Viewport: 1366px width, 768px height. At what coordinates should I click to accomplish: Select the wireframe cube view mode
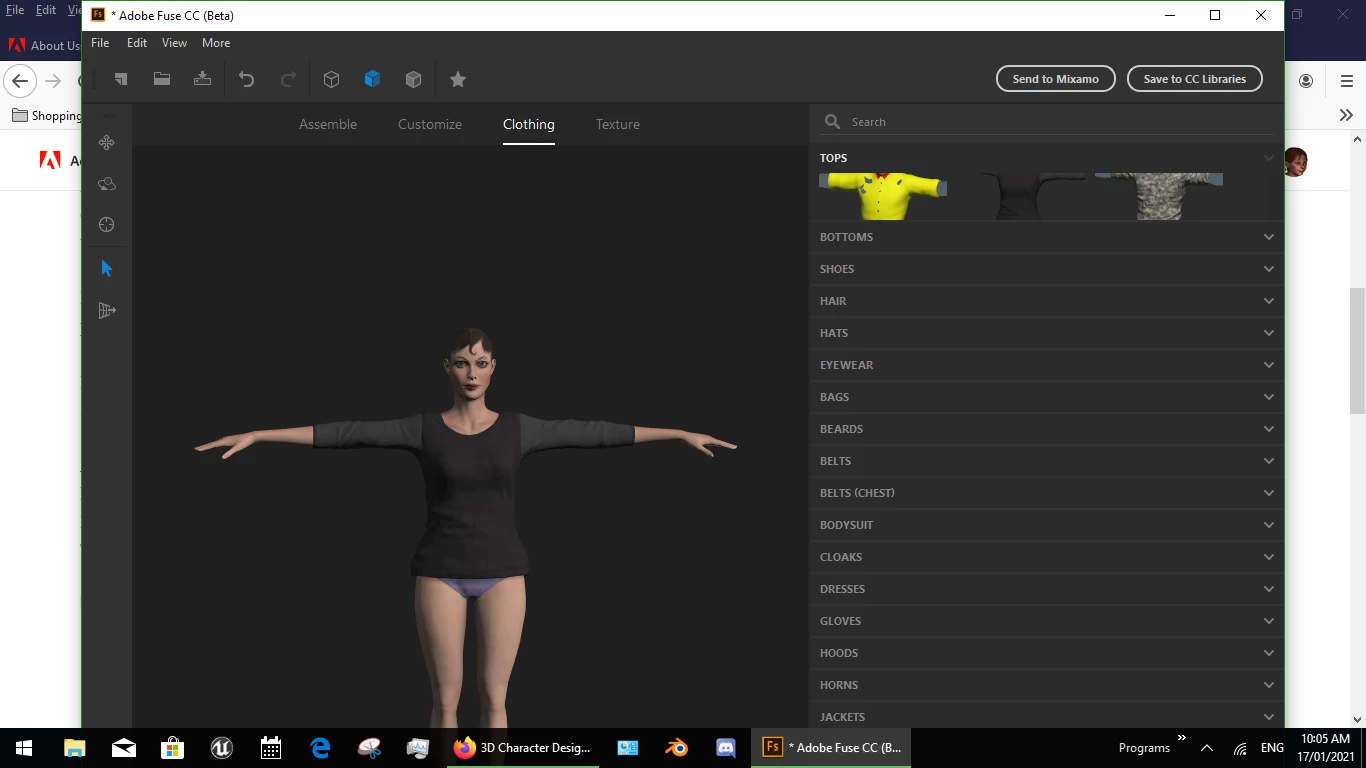(331, 79)
